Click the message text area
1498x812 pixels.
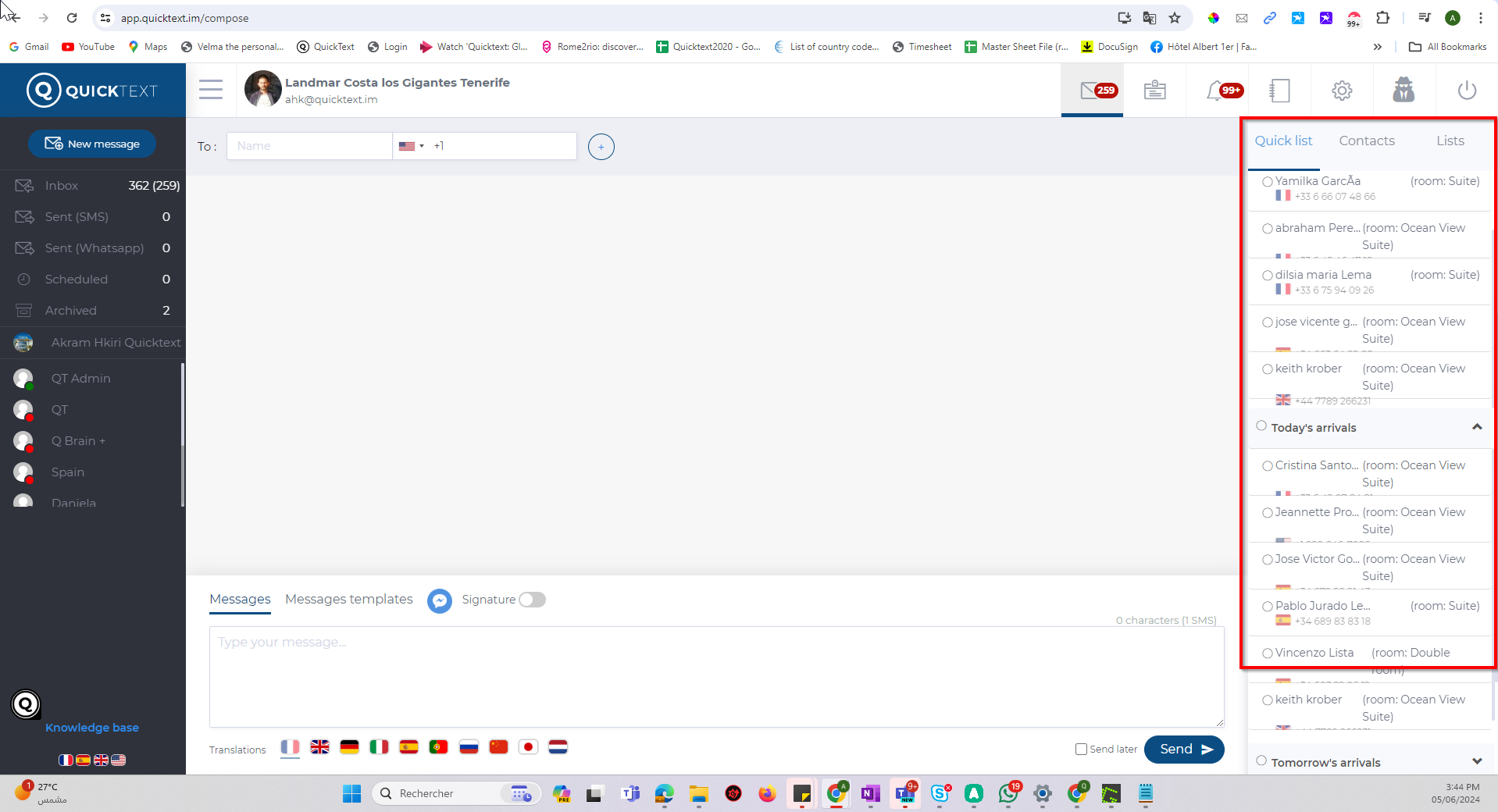[716, 677]
